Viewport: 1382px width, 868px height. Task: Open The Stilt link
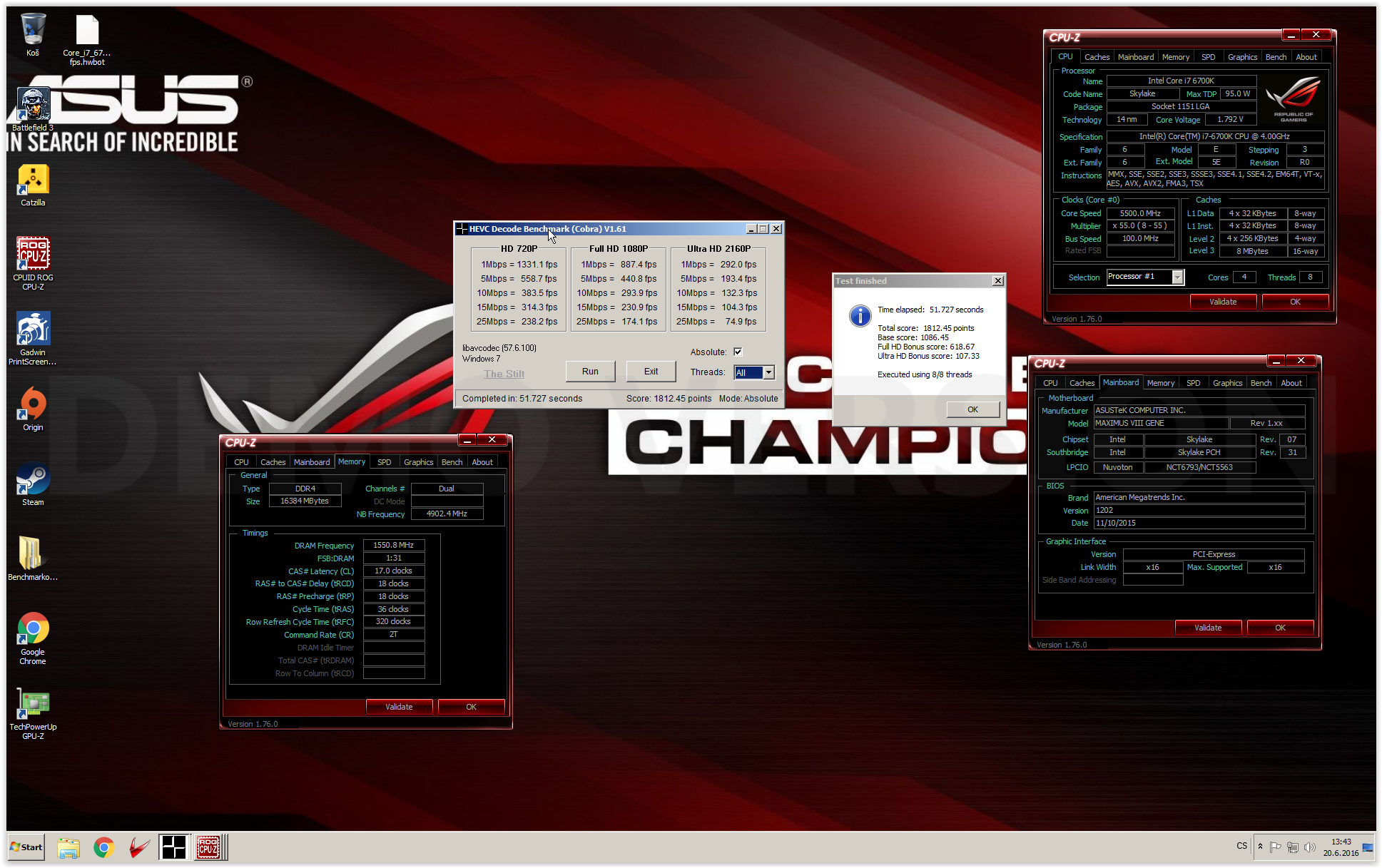pyautogui.click(x=504, y=374)
